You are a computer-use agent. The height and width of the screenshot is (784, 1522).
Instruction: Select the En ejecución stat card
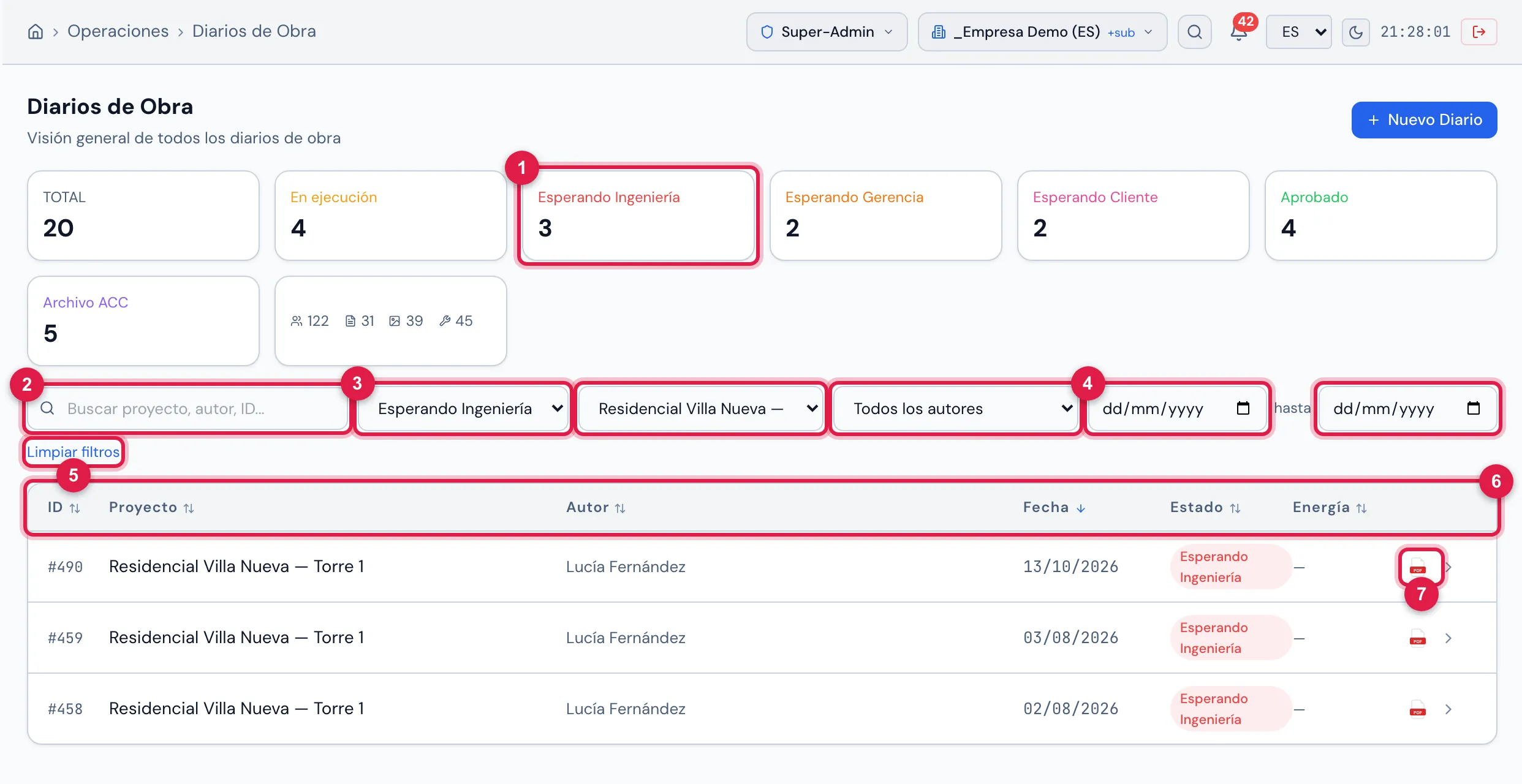coord(391,216)
